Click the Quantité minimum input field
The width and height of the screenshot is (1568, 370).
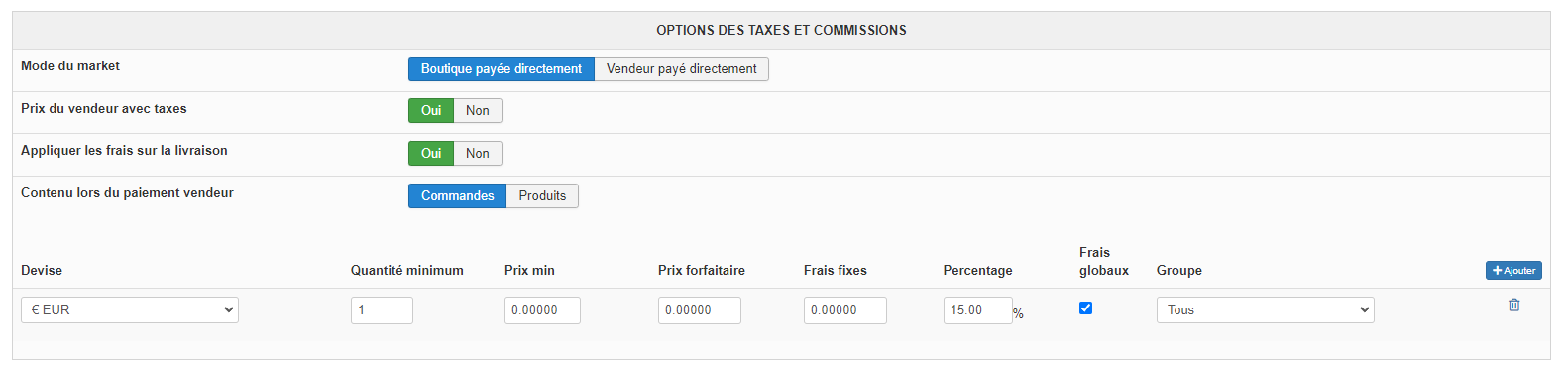[x=382, y=309]
